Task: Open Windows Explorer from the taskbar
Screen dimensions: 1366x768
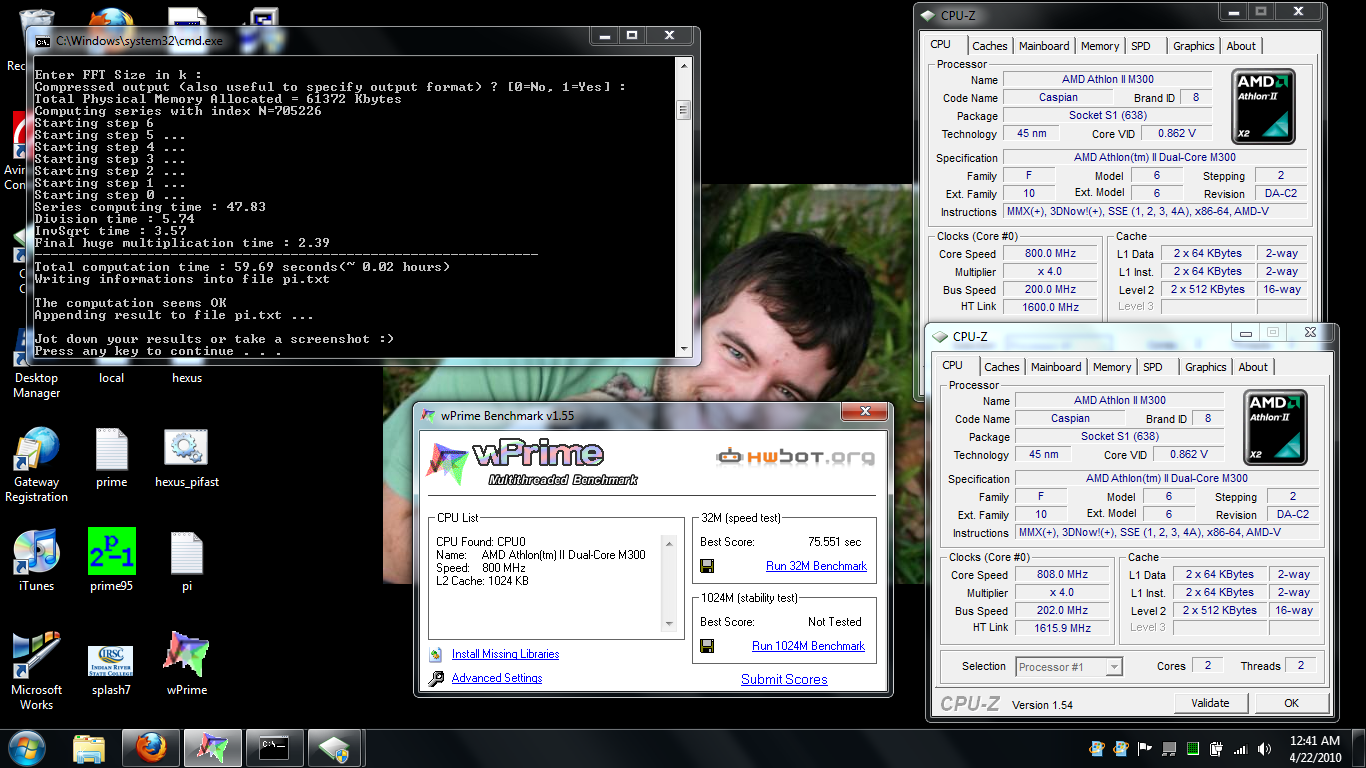Action: [89, 748]
